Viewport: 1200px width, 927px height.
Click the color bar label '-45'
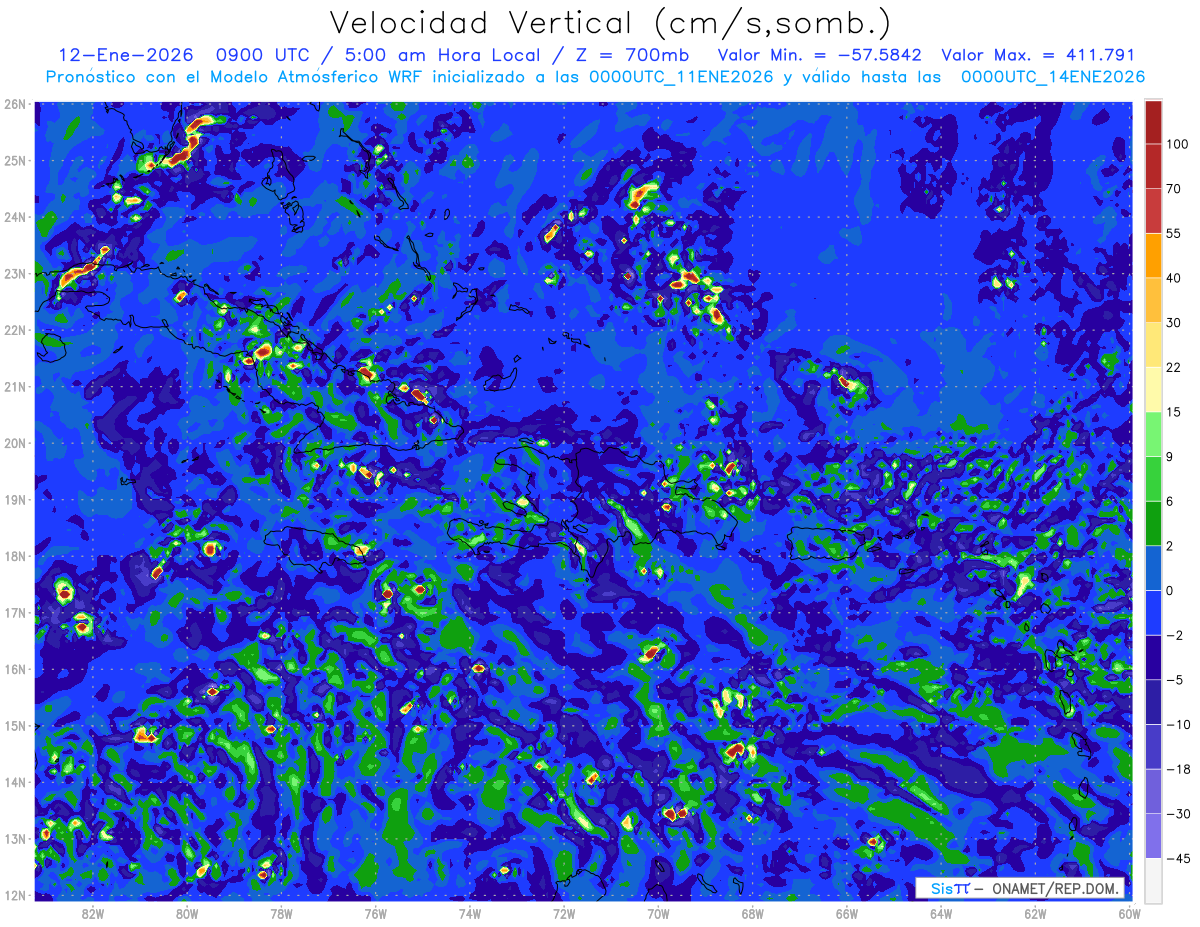(x=1178, y=858)
